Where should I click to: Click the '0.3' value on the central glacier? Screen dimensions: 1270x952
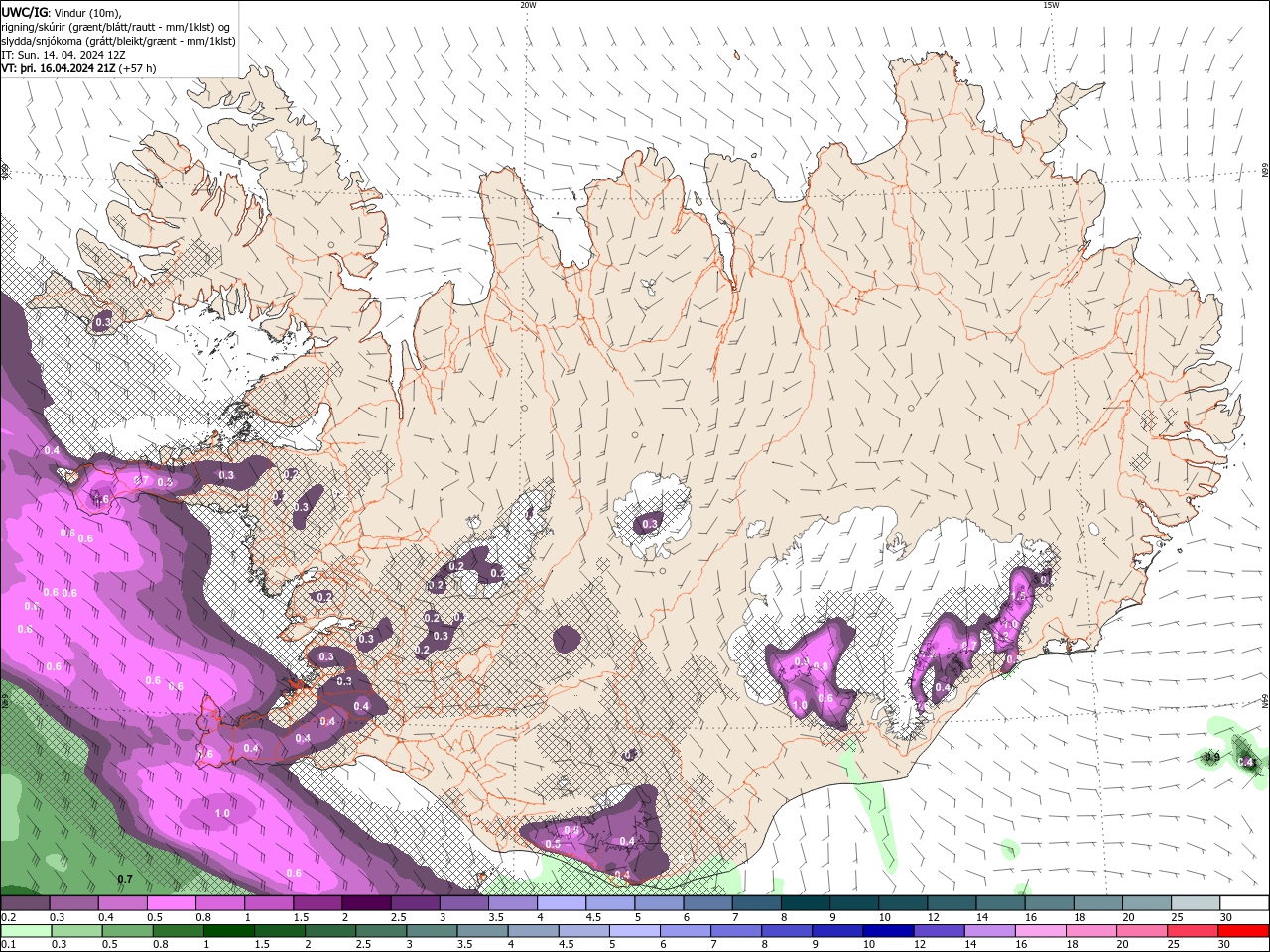click(x=650, y=524)
